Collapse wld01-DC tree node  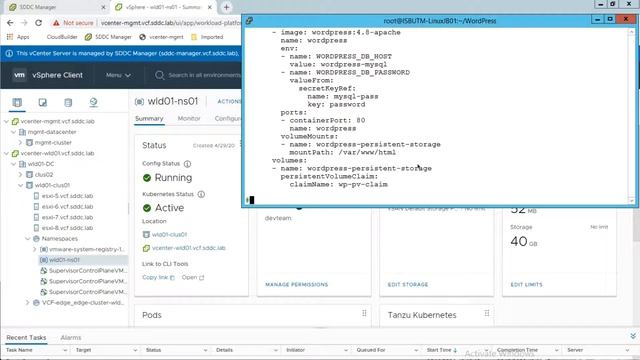tap(13, 164)
